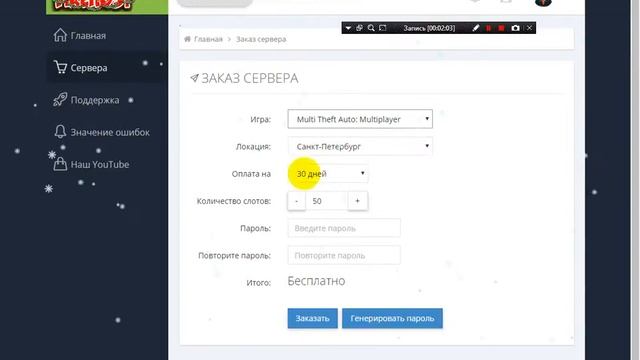Open the Оплата на 30 дней dropdown
The width and height of the screenshot is (640, 360).
(x=328, y=174)
